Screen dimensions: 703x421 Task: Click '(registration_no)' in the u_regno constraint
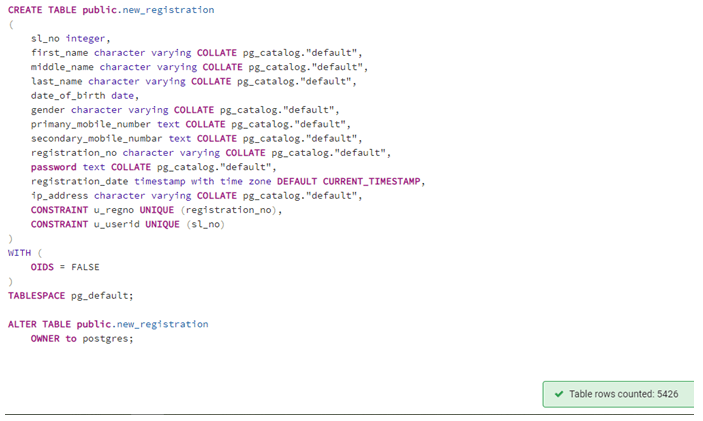(228, 210)
